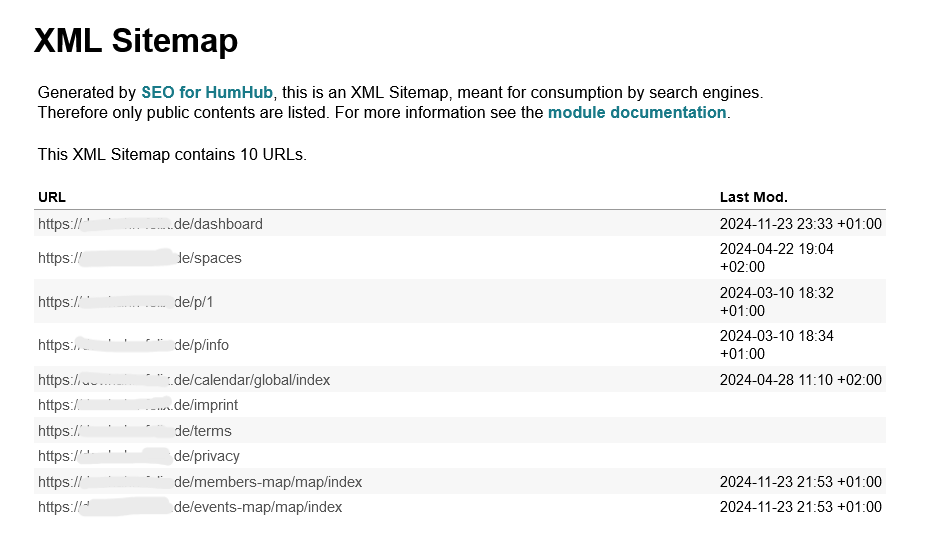
Task: Click the URL column header
Action: click(52, 197)
